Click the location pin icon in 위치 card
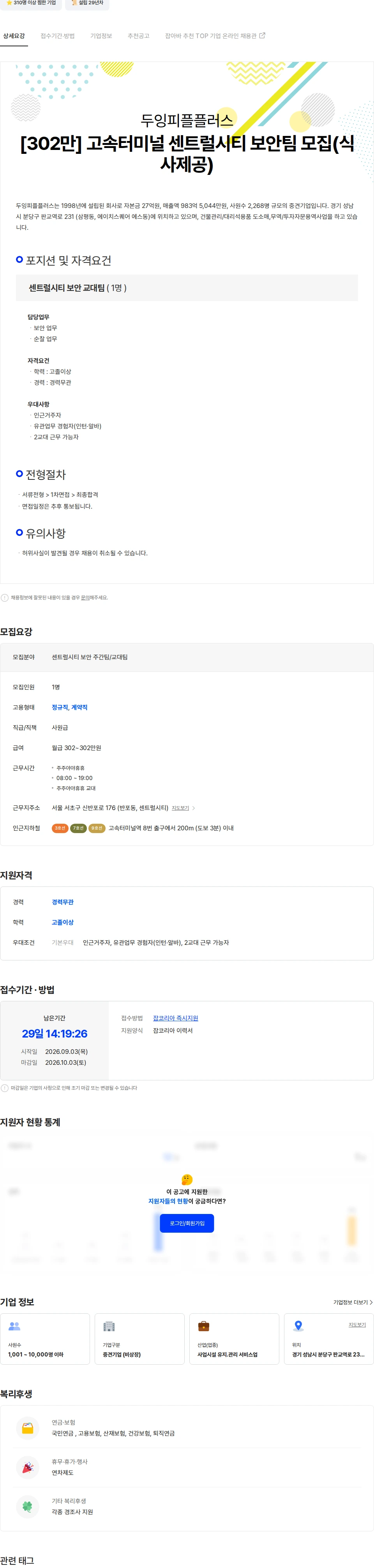 click(x=298, y=1326)
